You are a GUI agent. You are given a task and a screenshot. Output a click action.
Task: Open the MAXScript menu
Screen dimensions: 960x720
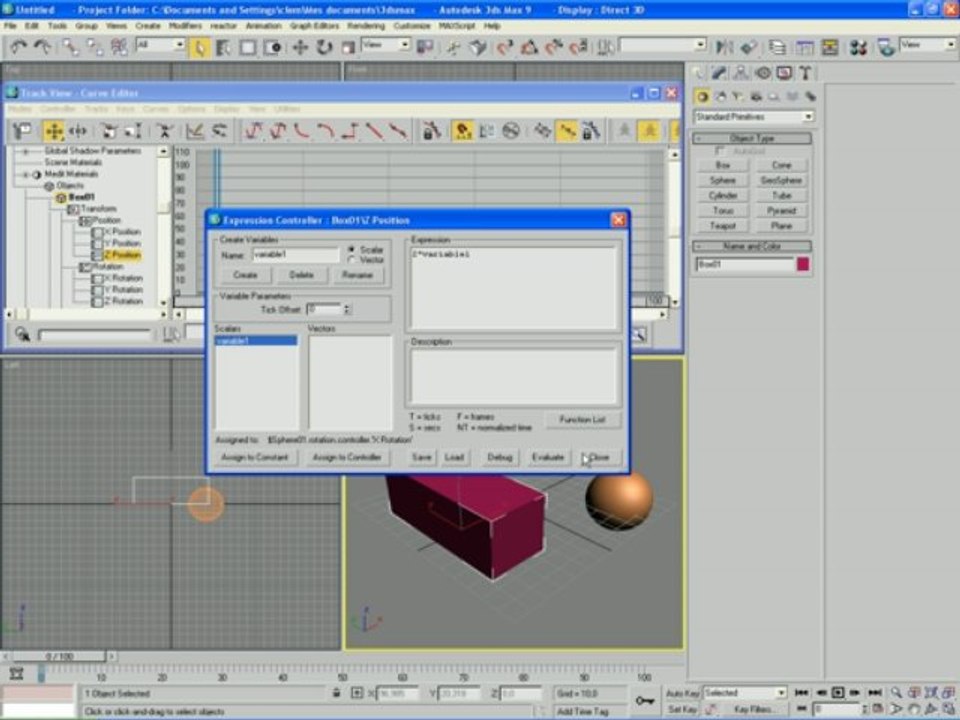[x=457, y=26]
